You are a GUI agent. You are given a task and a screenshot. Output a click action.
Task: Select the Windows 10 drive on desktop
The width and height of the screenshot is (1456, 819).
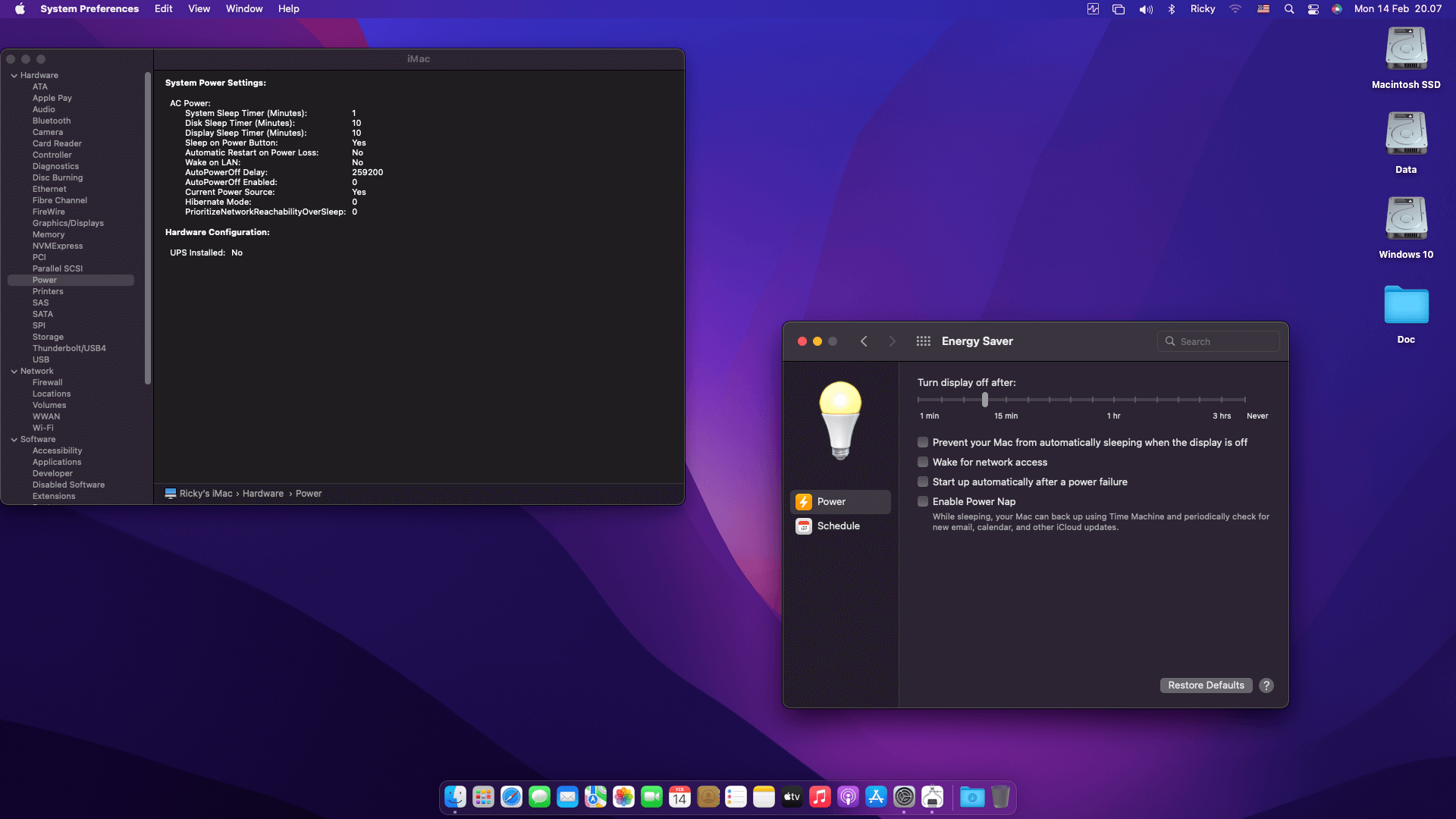1406,227
